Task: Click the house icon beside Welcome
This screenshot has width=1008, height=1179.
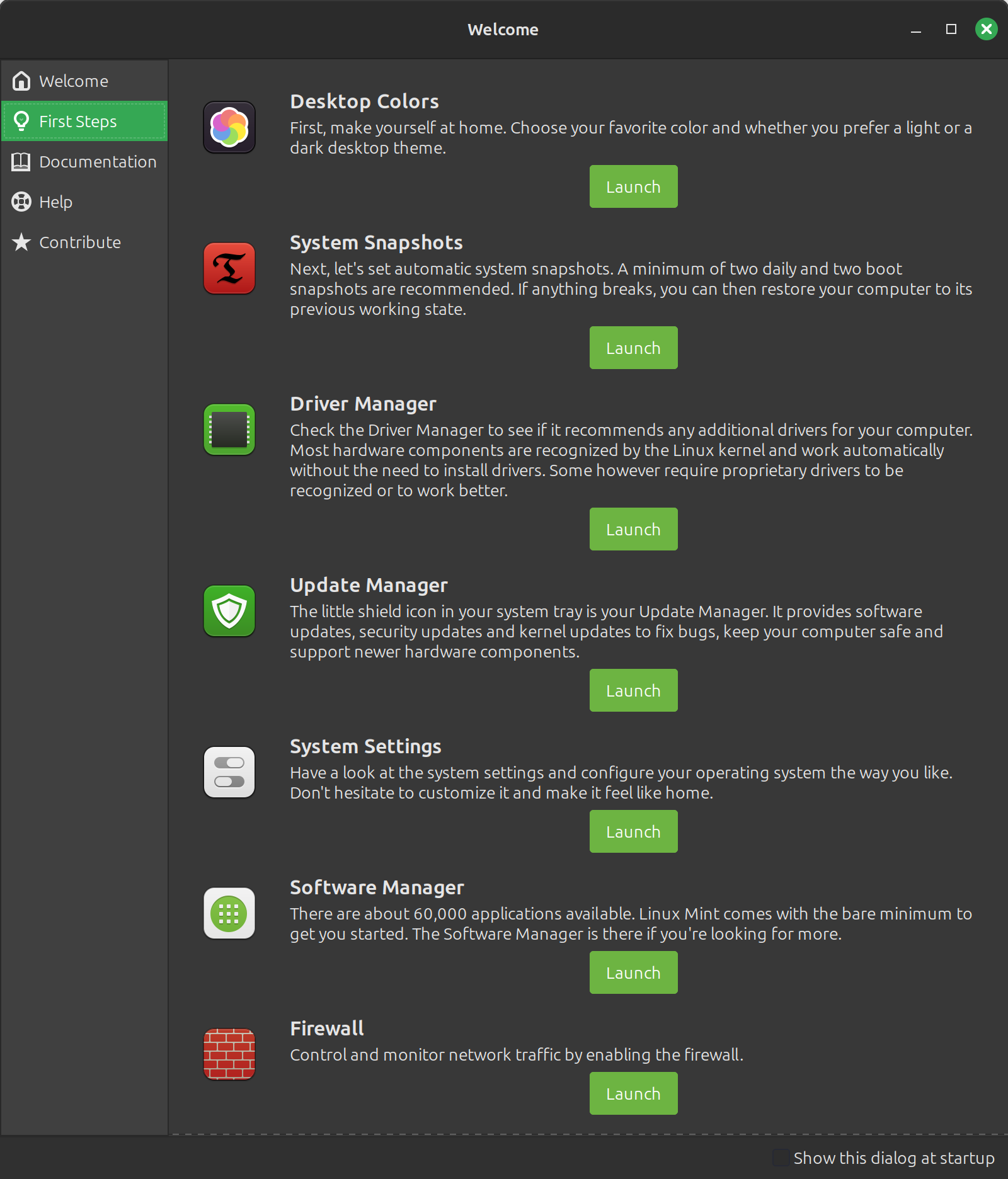Action: [x=21, y=81]
